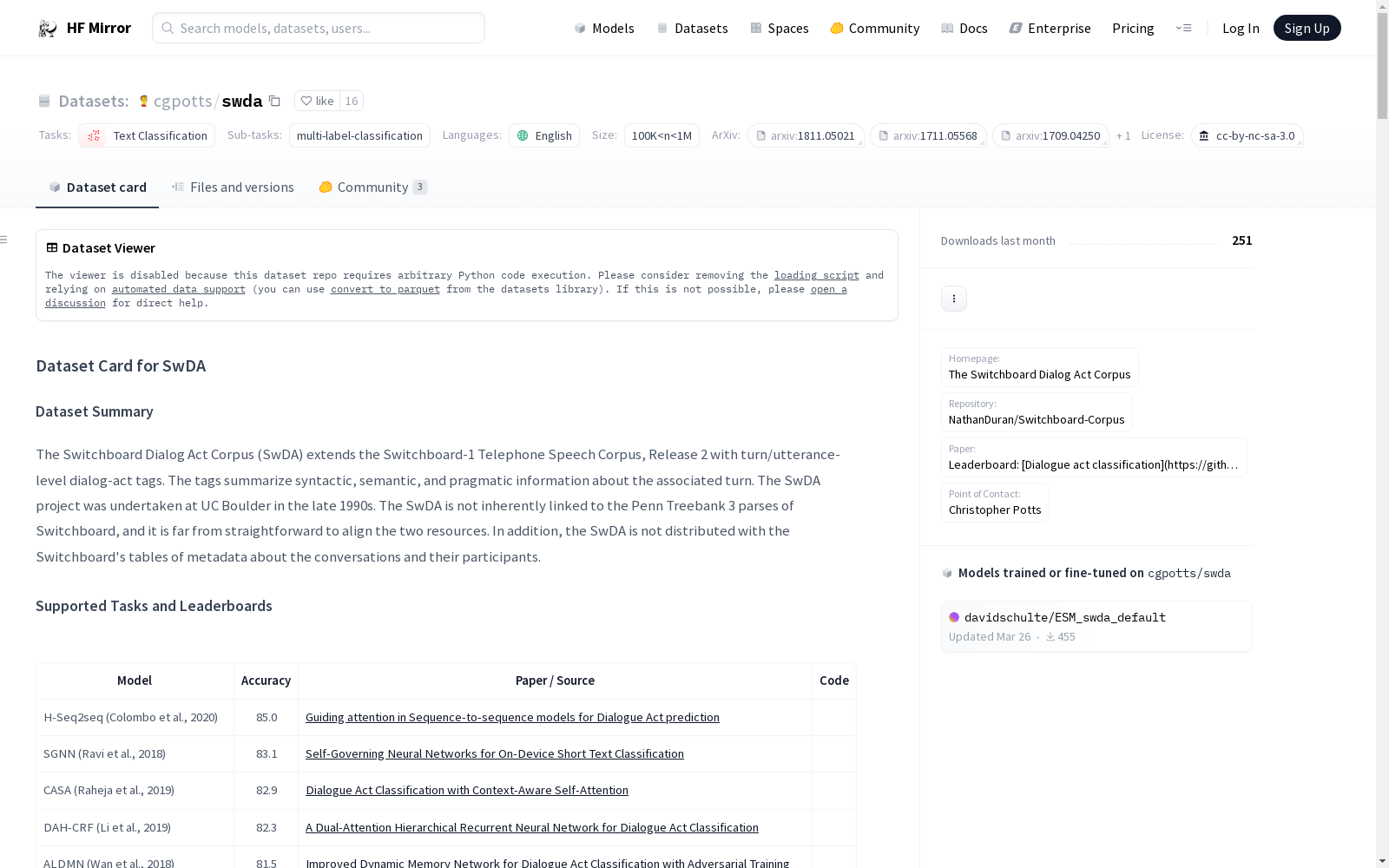
Task: Open the arxiv:1811.05021 tag
Action: (806, 135)
